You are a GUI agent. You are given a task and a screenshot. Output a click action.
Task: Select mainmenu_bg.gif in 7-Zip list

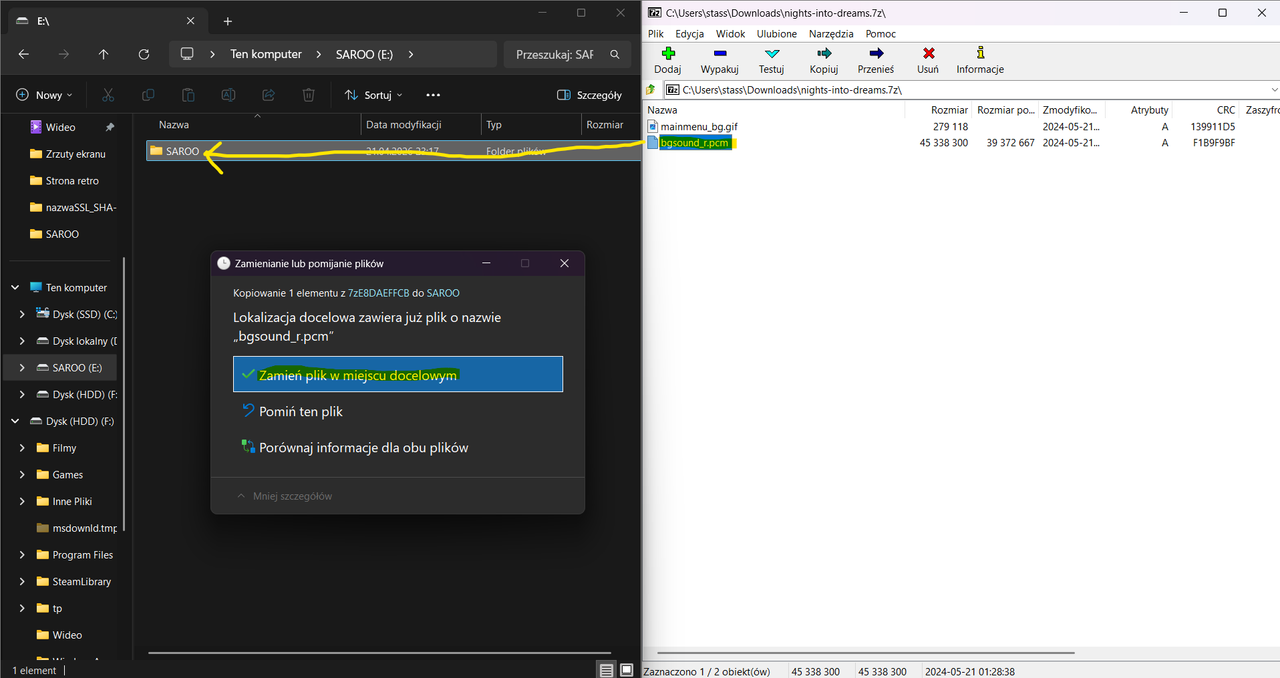[699, 127]
